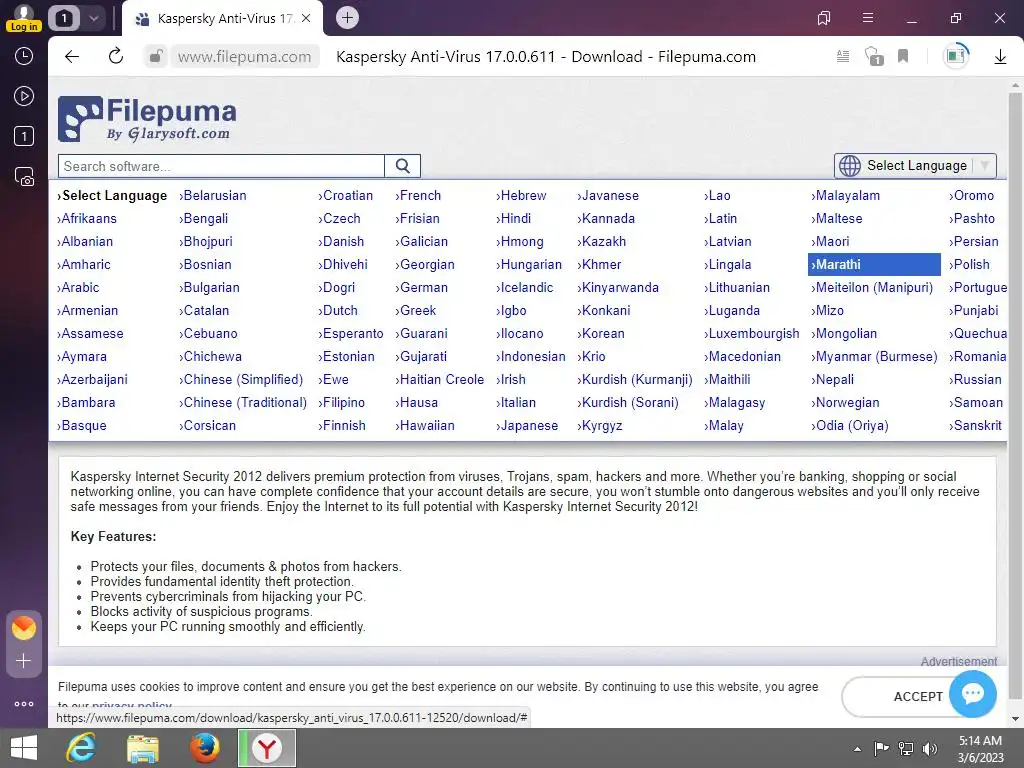Launch Firefox from taskbar
Image resolution: width=1024 pixels, height=768 pixels.
pyautogui.click(x=204, y=748)
